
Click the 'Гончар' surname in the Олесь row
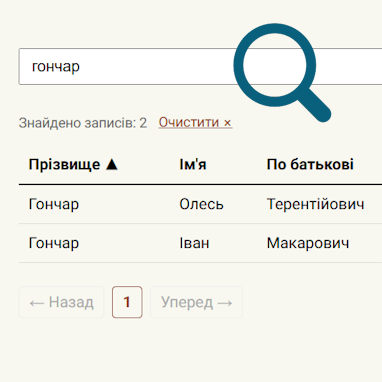tap(54, 204)
